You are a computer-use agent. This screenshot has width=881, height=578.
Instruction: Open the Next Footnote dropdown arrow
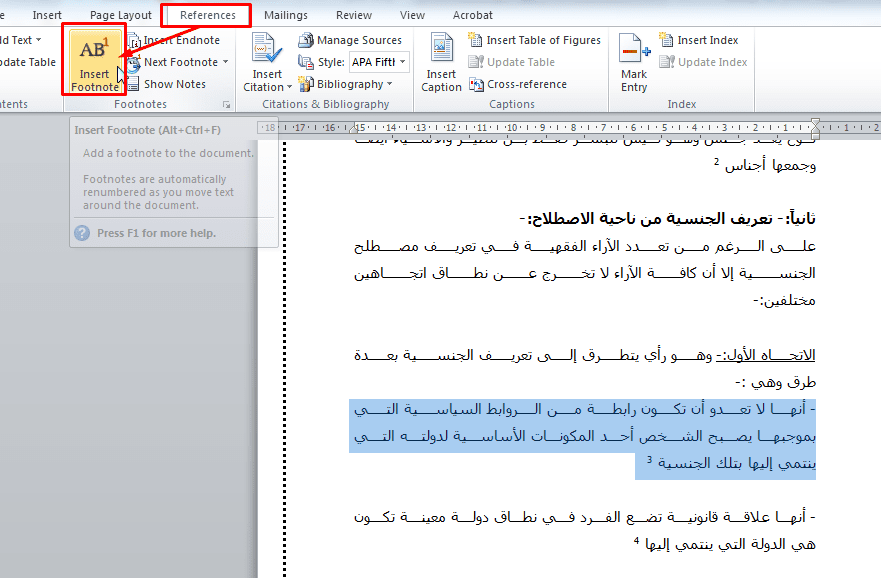[x=226, y=62]
